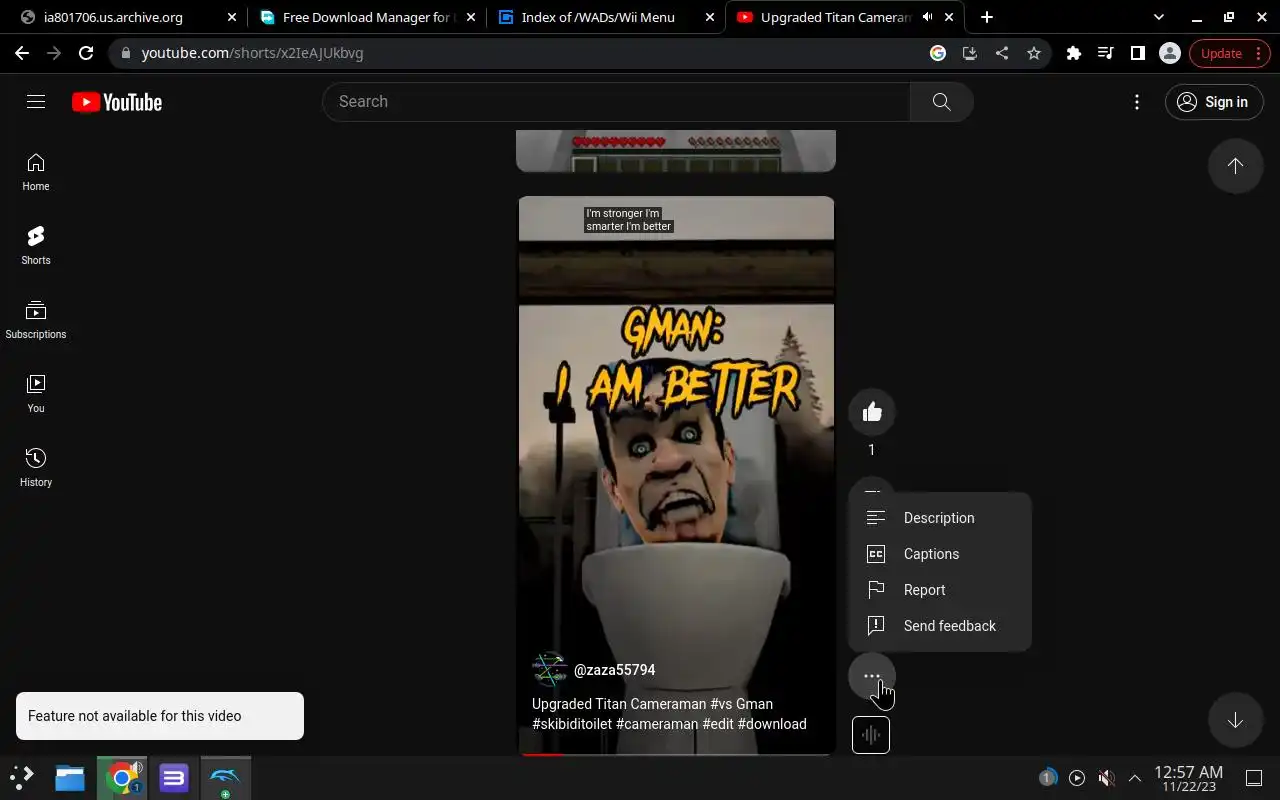Open Home in the sidebar
The width and height of the screenshot is (1280, 800).
point(36,172)
